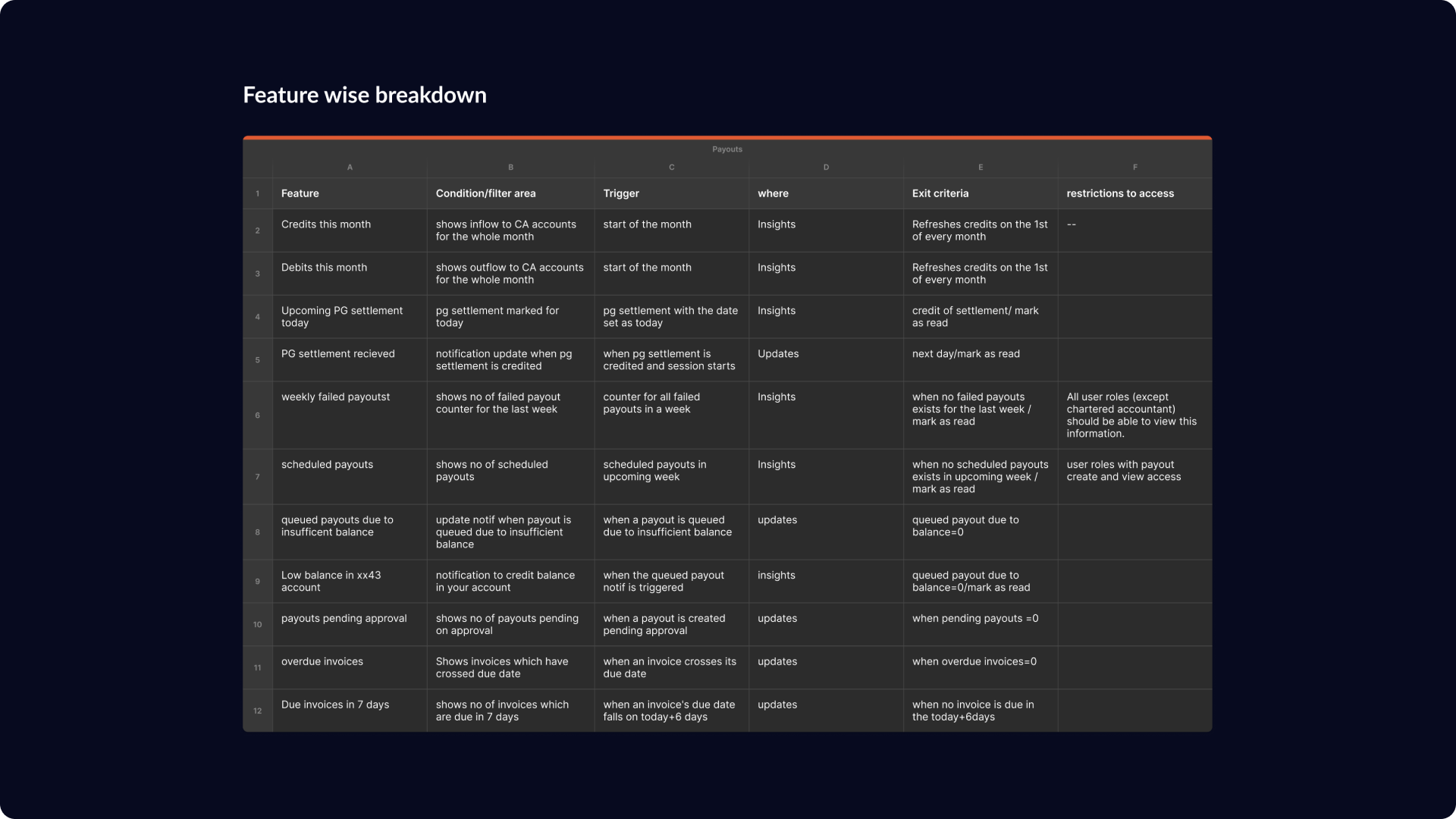Viewport: 1456px width, 819px height.
Task: Select the 'Credits this month' cell
Action: tap(350, 231)
